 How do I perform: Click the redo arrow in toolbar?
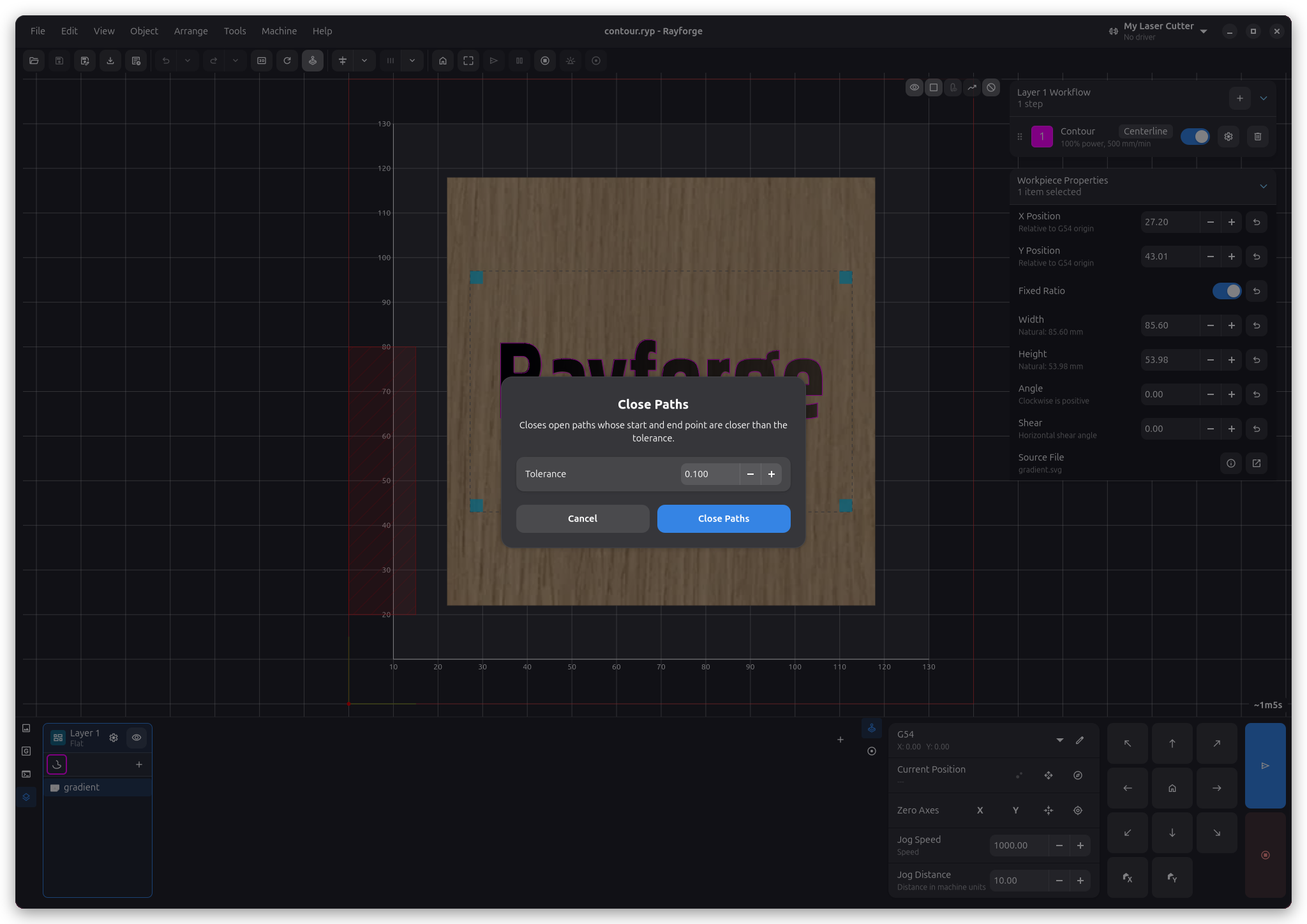point(214,61)
